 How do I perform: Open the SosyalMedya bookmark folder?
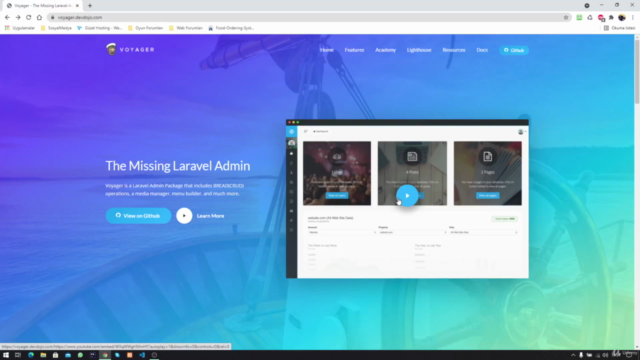tap(56, 28)
